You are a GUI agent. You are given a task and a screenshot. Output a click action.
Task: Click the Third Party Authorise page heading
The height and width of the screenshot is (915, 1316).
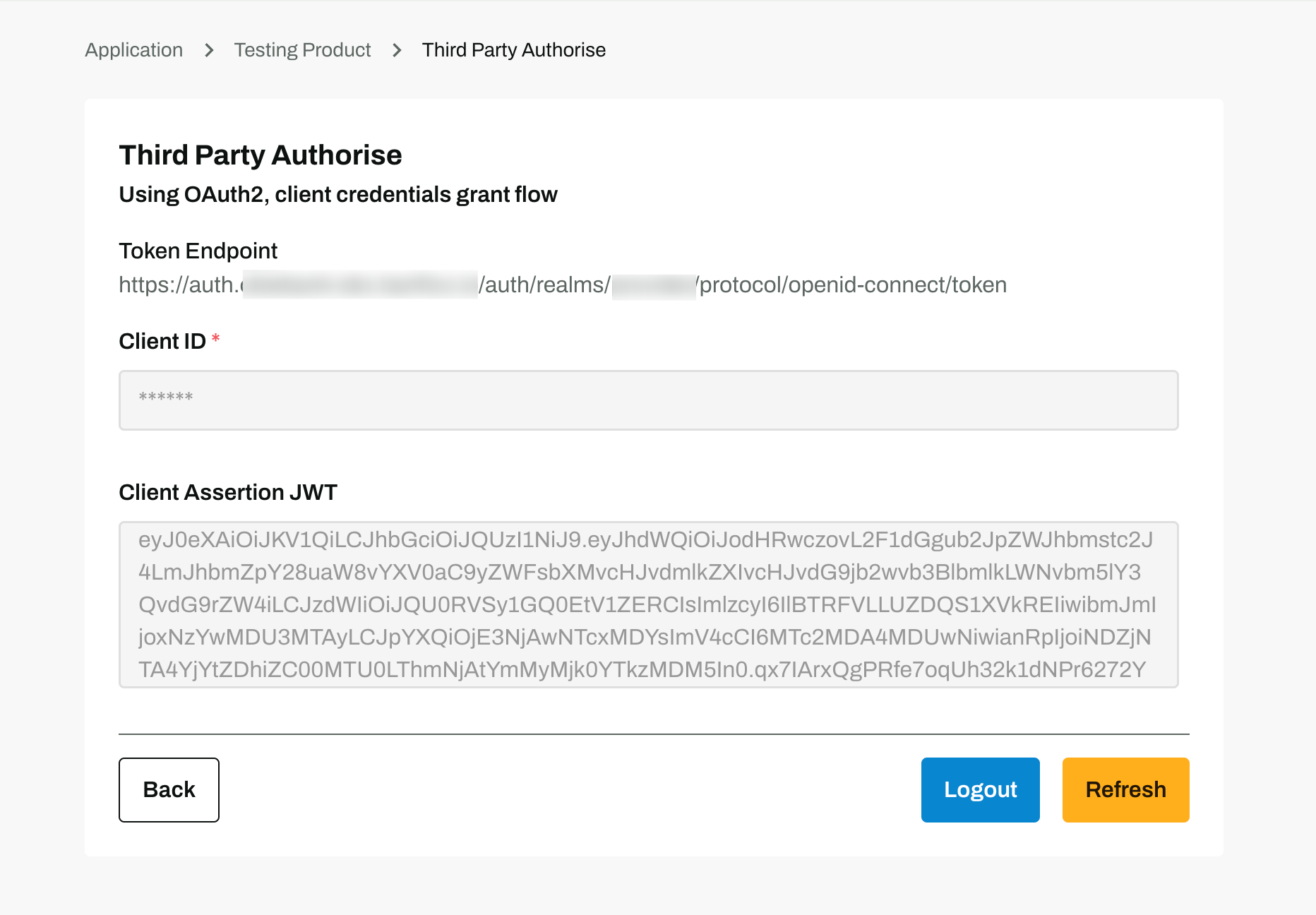261,155
